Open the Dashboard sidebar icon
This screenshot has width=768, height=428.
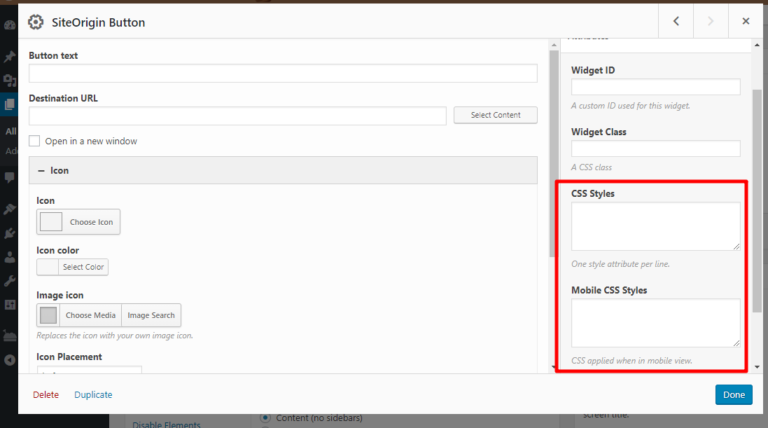click(x=9, y=25)
